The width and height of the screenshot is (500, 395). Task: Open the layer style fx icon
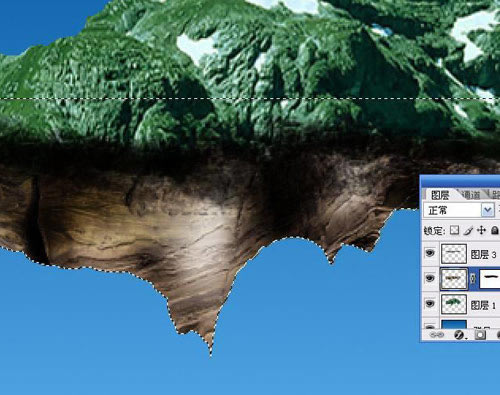(459, 335)
